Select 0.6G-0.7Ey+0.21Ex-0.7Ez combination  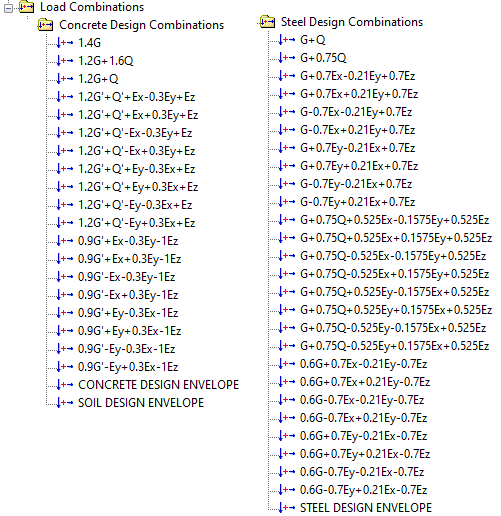364,490
